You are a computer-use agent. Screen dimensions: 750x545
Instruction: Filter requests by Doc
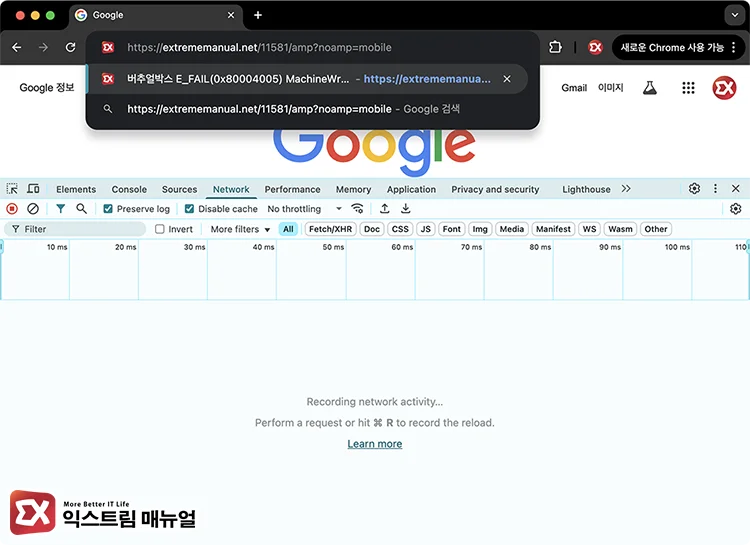point(372,229)
